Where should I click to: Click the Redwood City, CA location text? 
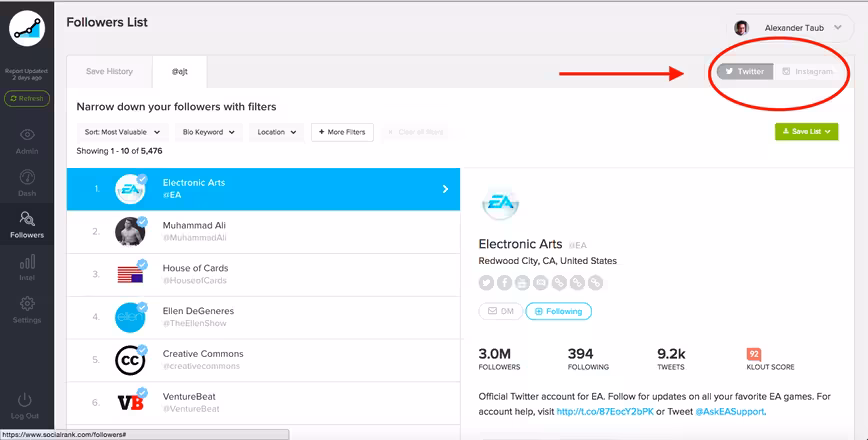(547, 261)
